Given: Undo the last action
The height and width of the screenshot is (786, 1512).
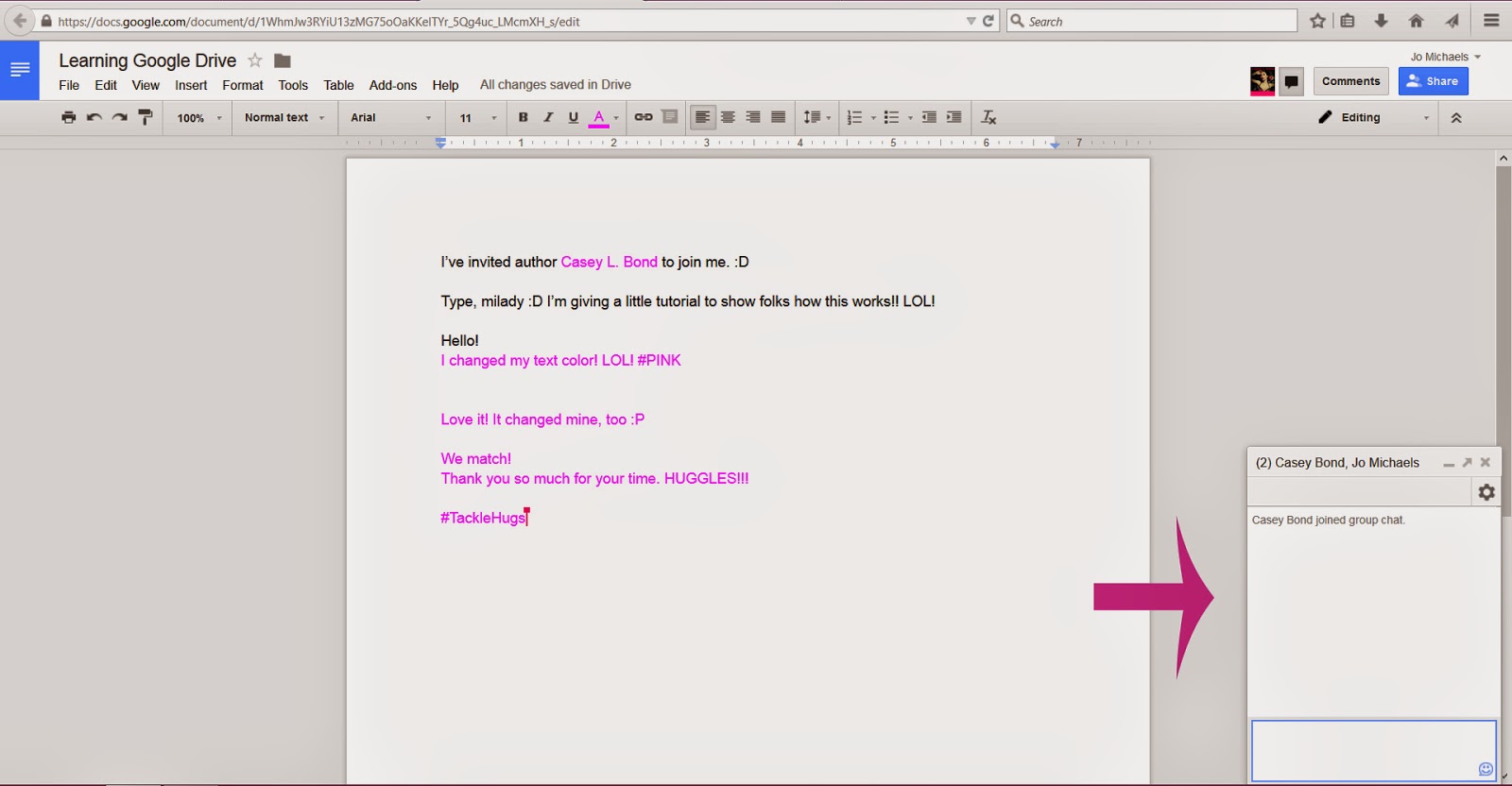Looking at the screenshot, I should (94, 117).
